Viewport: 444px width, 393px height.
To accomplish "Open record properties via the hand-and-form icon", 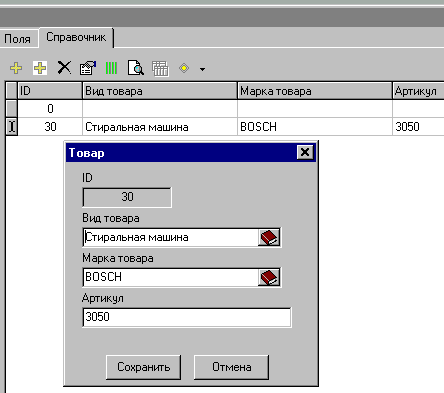I will coord(88,68).
